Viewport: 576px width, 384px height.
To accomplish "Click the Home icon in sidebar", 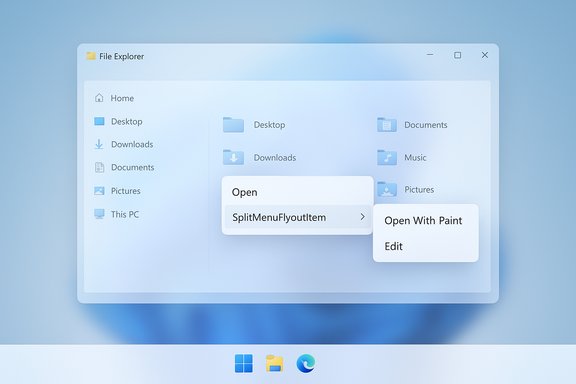I will (x=99, y=98).
